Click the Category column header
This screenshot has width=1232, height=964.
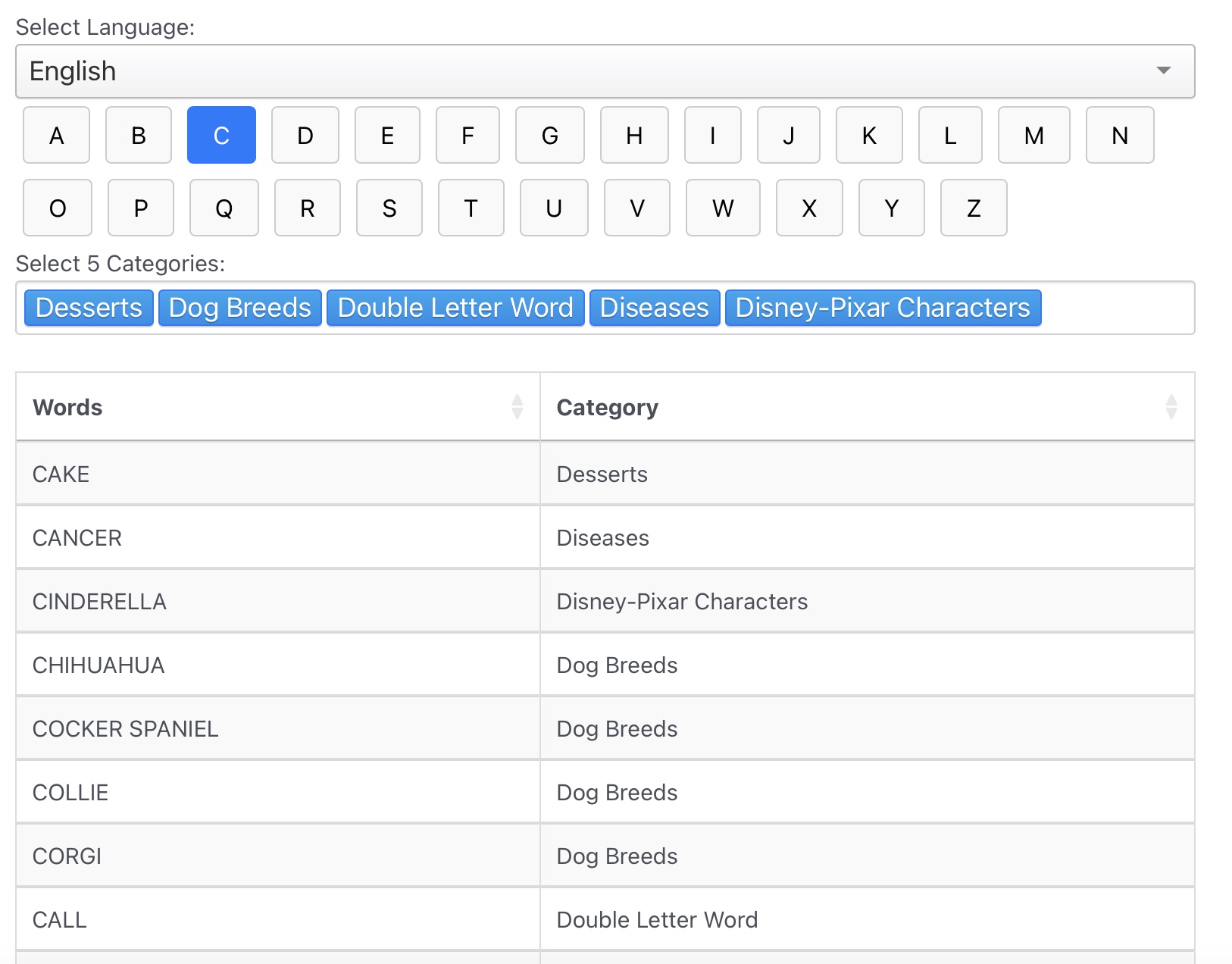coord(607,406)
